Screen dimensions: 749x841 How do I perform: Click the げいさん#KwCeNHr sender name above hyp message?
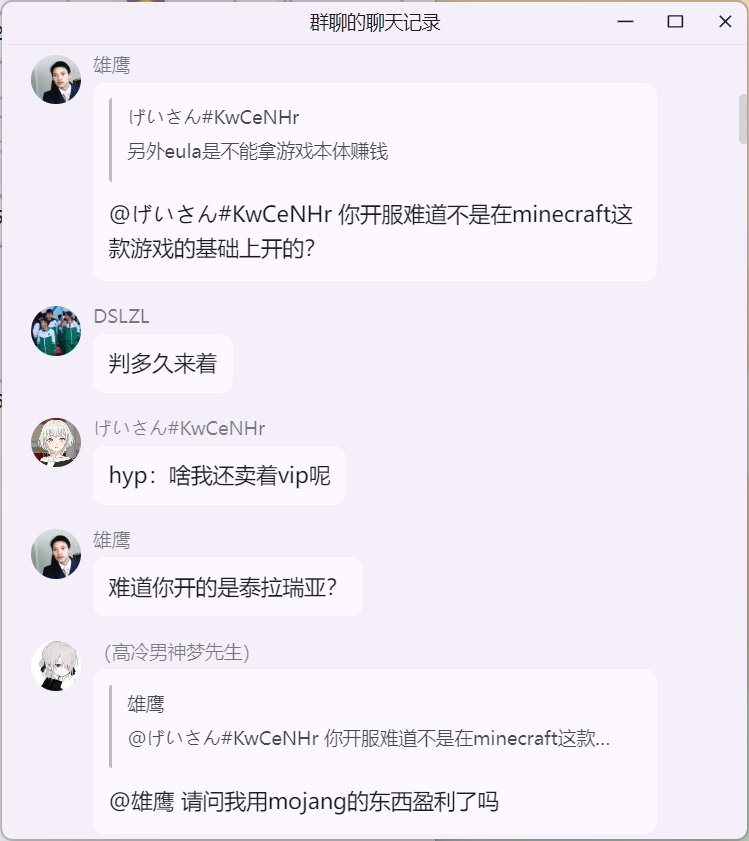(x=179, y=428)
